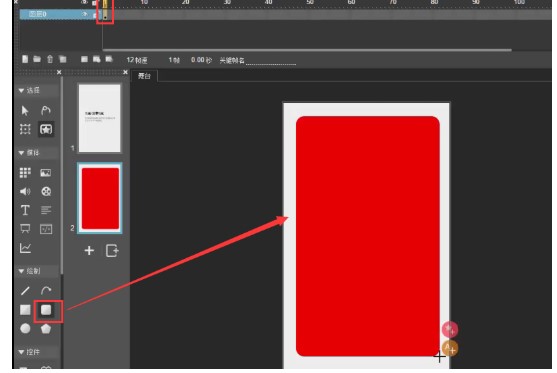Screen dimensions: 557x373
Task: Click the first frame insert icon under timeline
Action: tap(84, 59)
